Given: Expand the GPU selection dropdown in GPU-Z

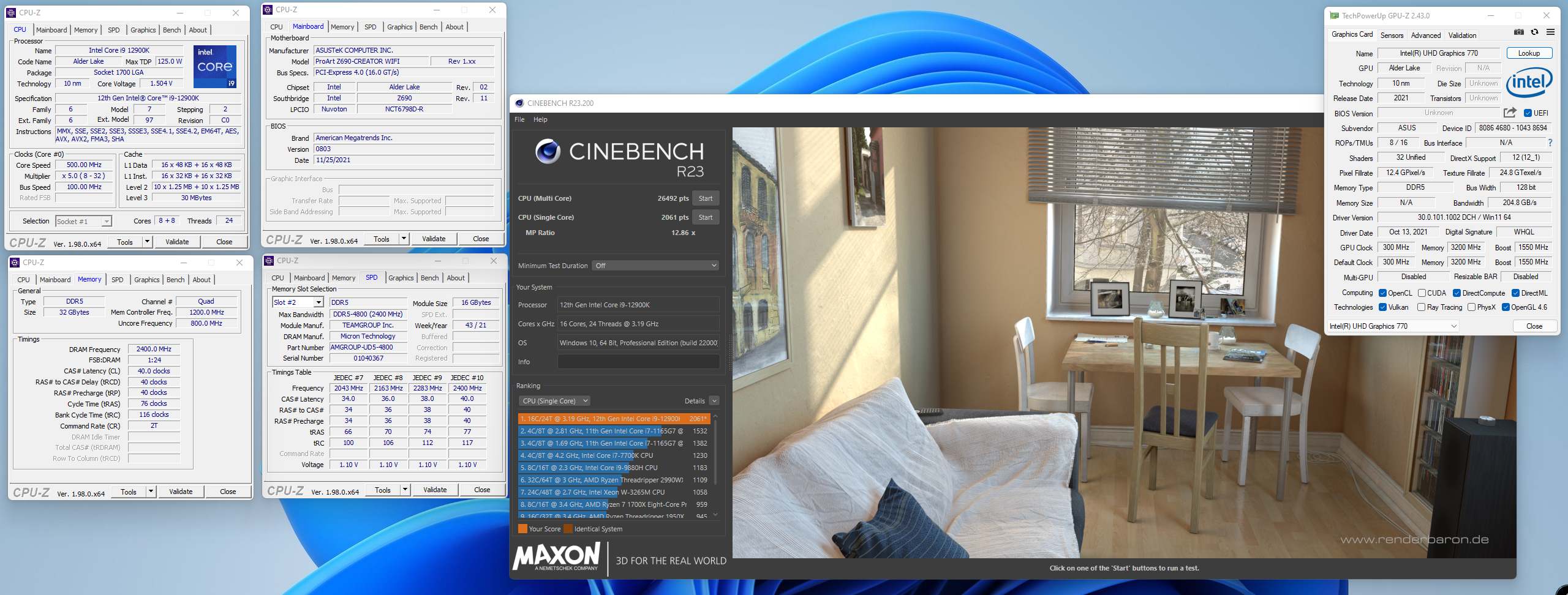Looking at the screenshot, I should (1393, 326).
